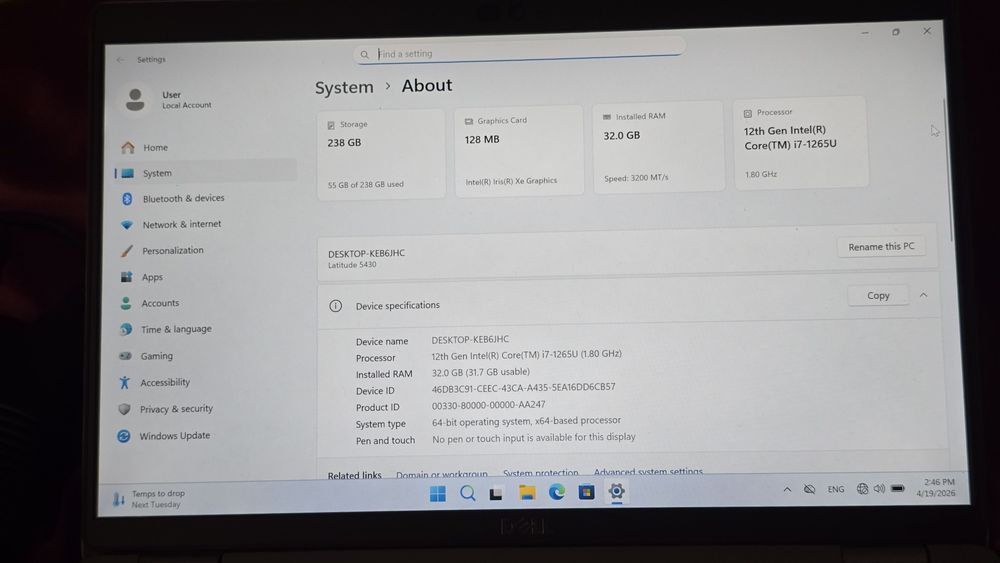This screenshot has height=563, width=1000.
Task: Click the Accessibility figure icon
Action: point(124,383)
